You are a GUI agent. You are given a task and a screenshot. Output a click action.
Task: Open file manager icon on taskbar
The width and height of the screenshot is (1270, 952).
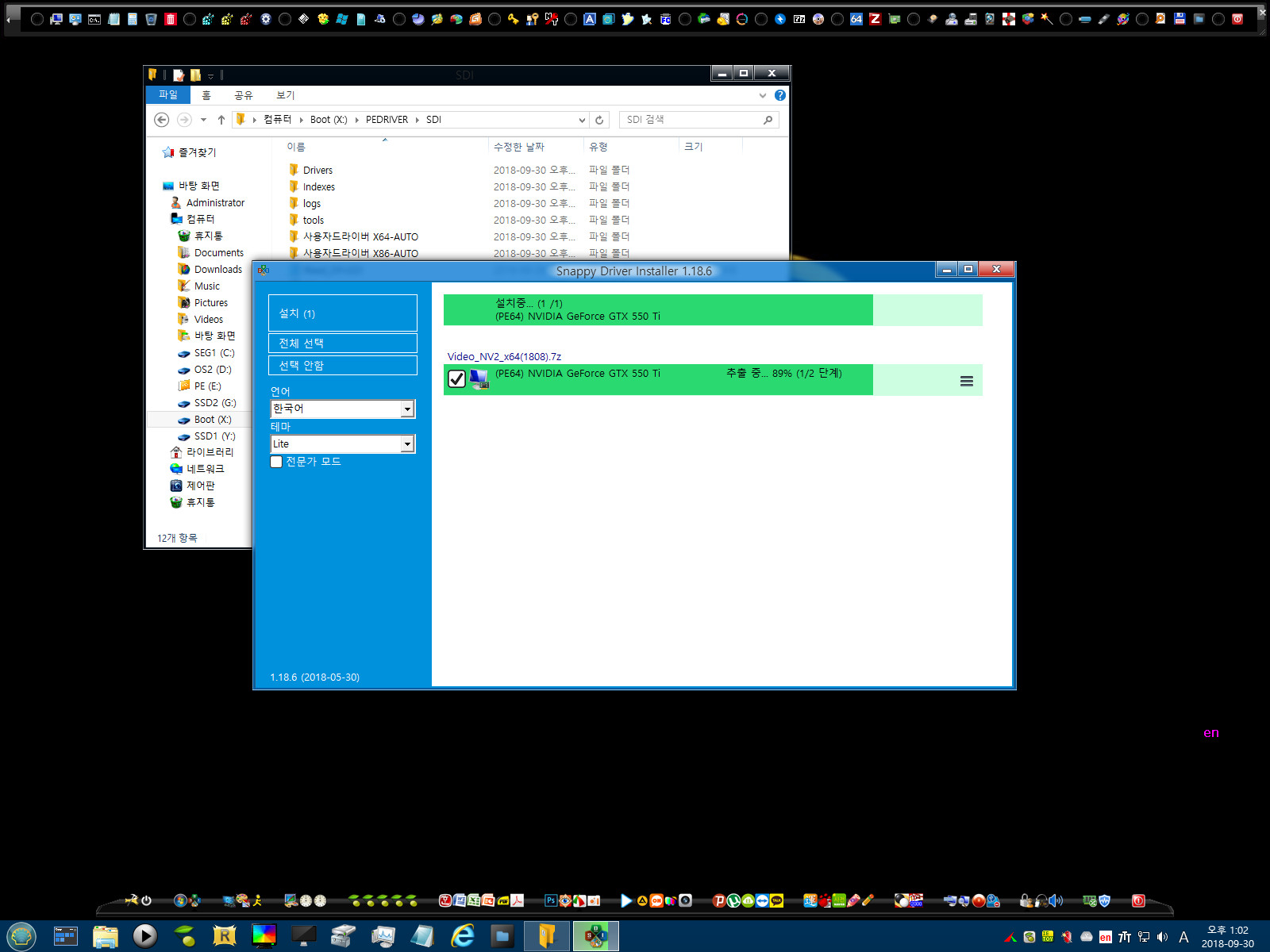(x=105, y=936)
